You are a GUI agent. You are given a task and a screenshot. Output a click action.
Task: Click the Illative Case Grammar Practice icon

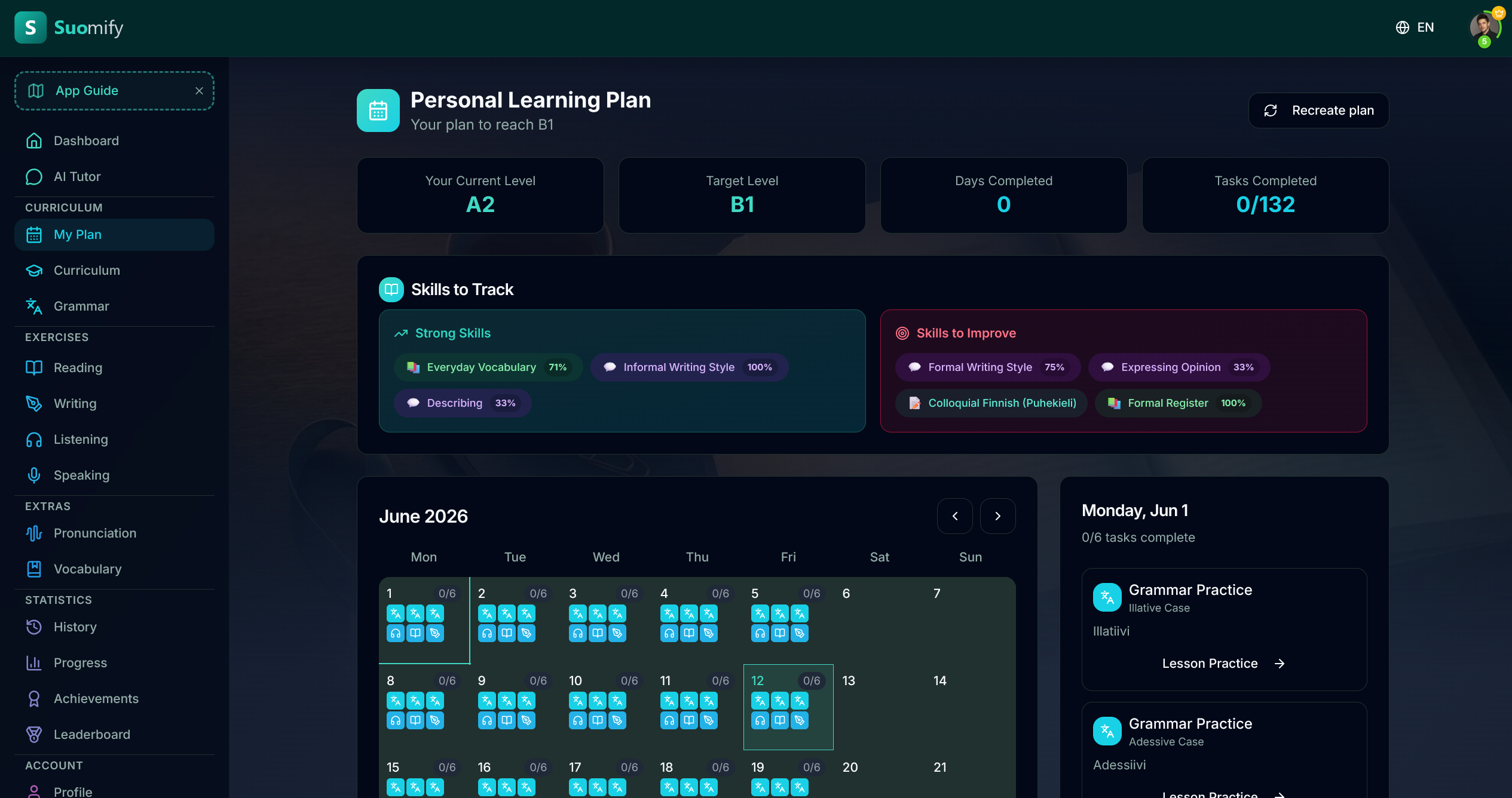click(1107, 597)
